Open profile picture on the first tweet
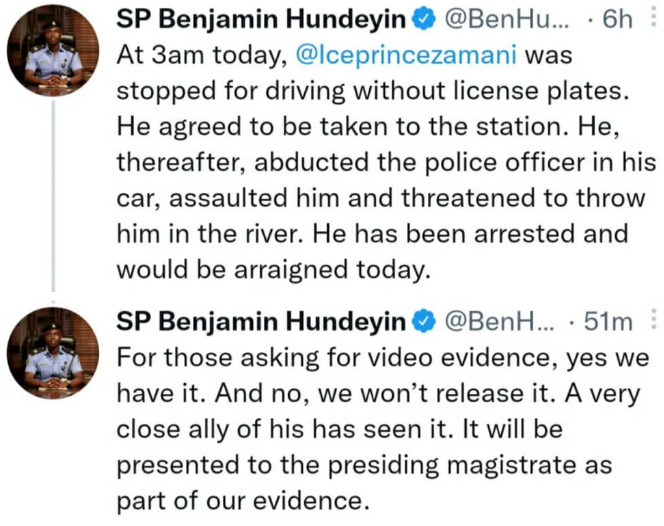The image size is (664, 526). [x=57, y=55]
